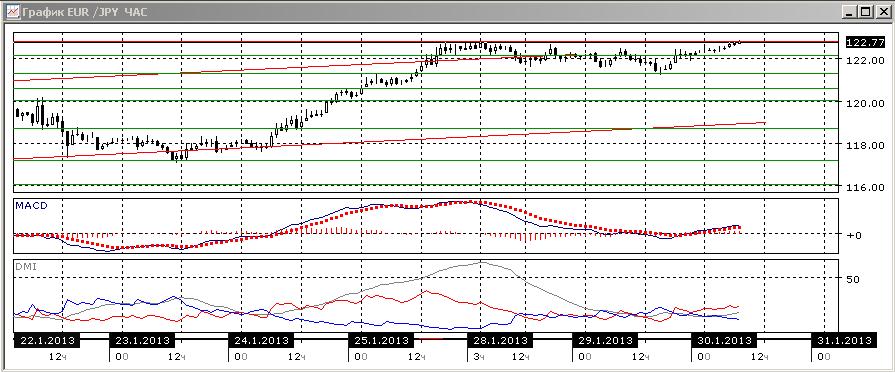Minimize the chart window
The width and height of the screenshot is (895, 372).
(850, 12)
